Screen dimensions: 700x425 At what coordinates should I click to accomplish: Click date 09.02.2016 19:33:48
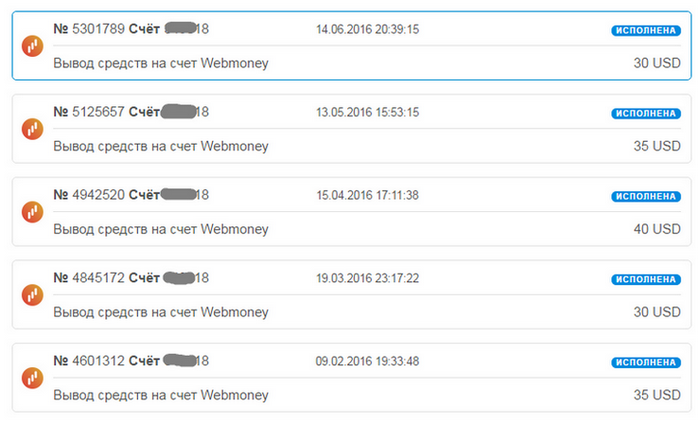[367, 362]
